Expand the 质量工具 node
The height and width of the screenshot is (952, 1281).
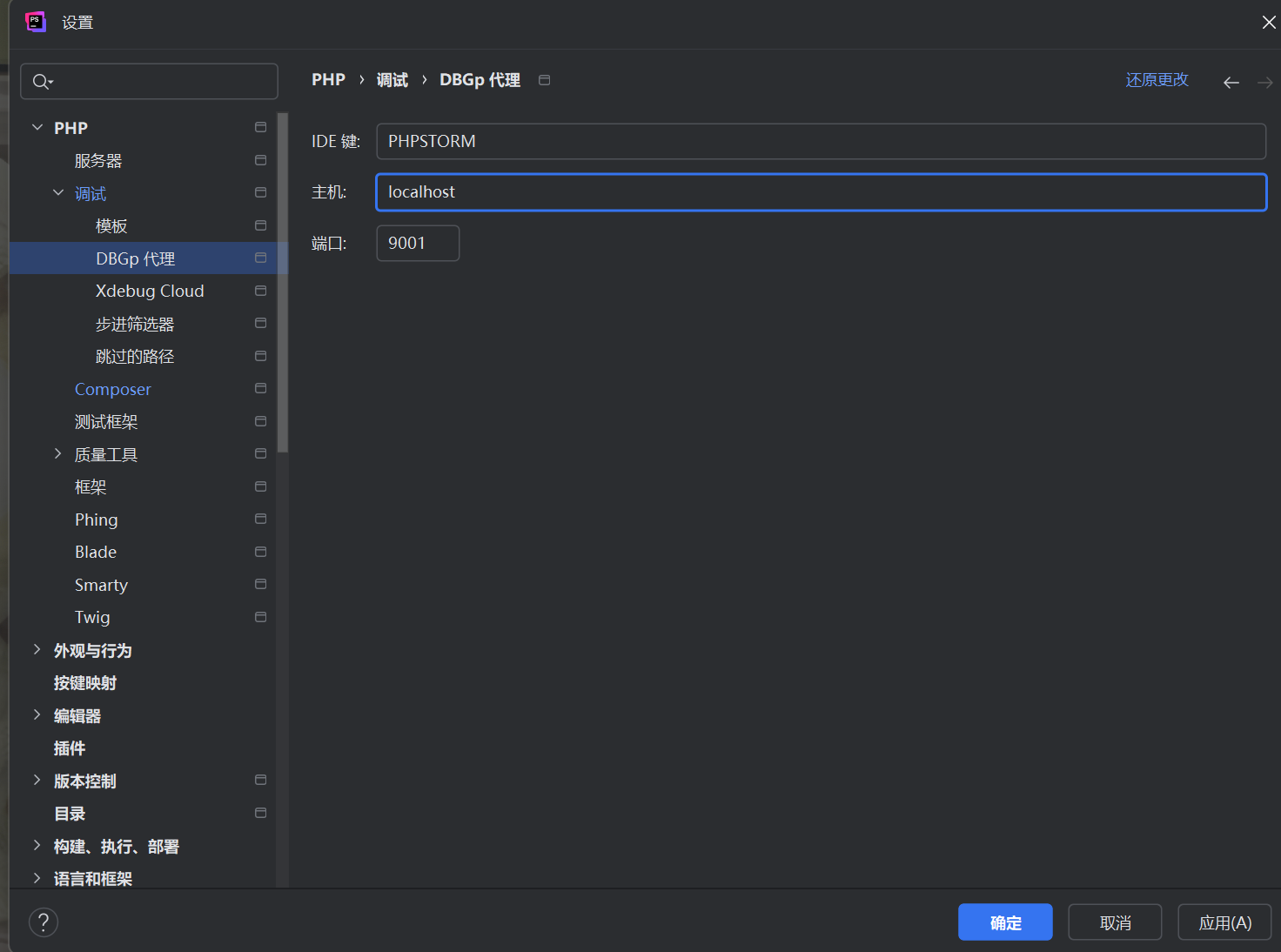pyautogui.click(x=58, y=454)
